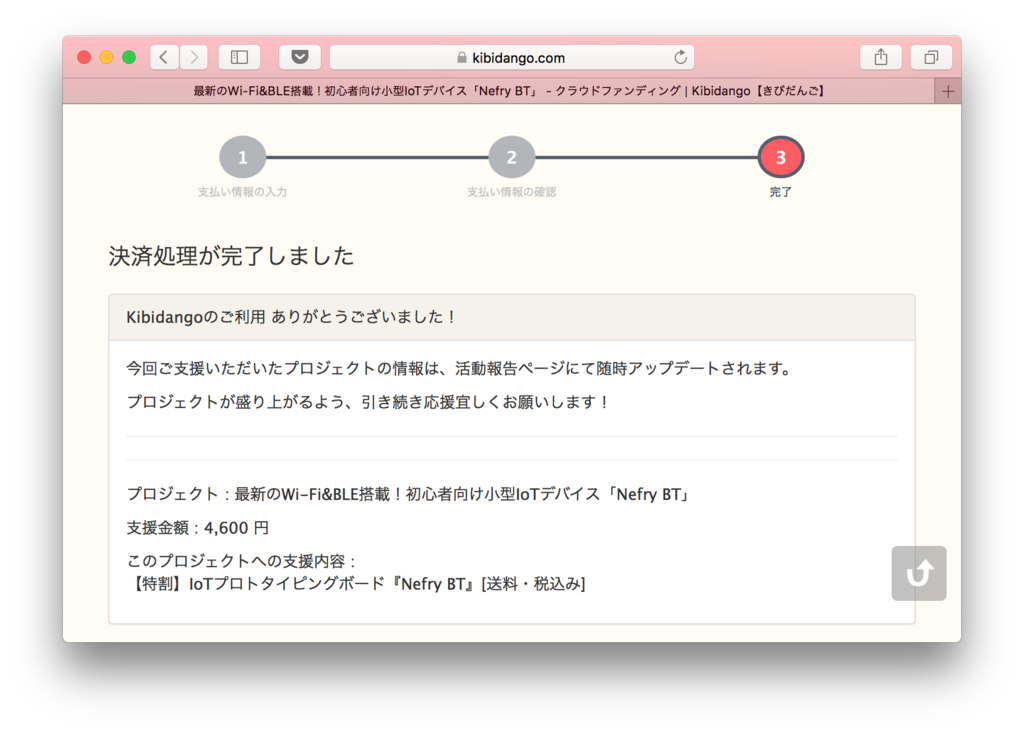Viewport: 1024px width, 732px height.
Task: Minimize window with yellow button
Action: click(106, 57)
